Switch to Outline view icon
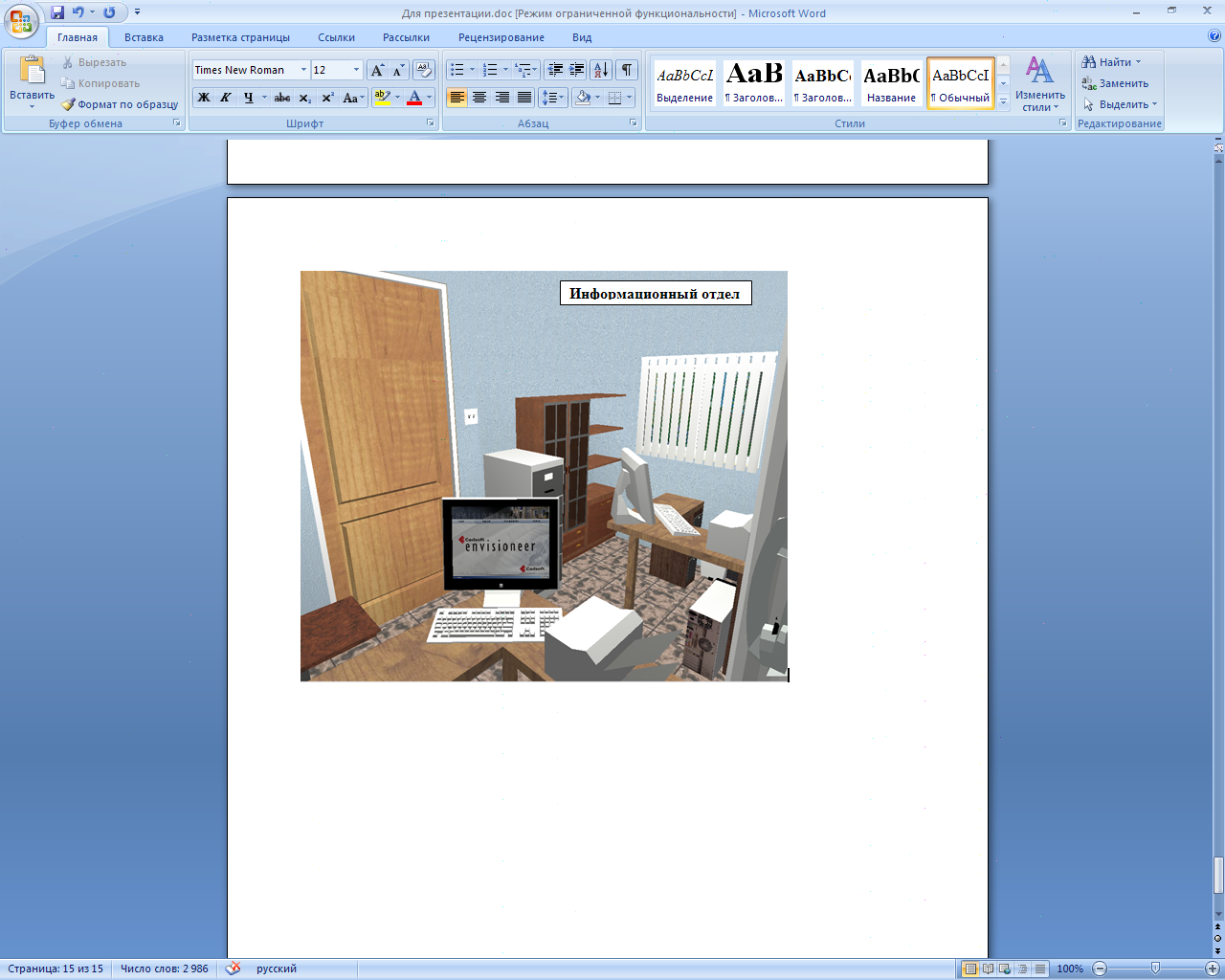 tap(1022, 969)
